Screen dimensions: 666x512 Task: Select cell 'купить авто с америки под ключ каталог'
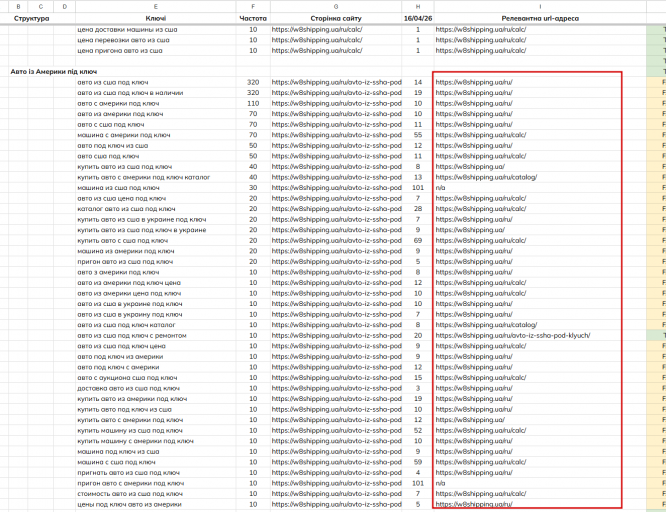(x=144, y=177)
